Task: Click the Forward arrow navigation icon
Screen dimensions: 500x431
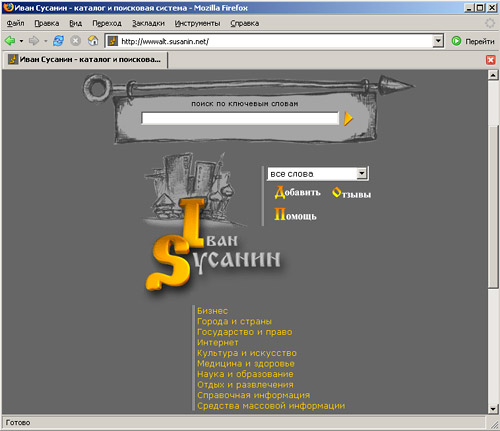Action: [x=34, y=41]
